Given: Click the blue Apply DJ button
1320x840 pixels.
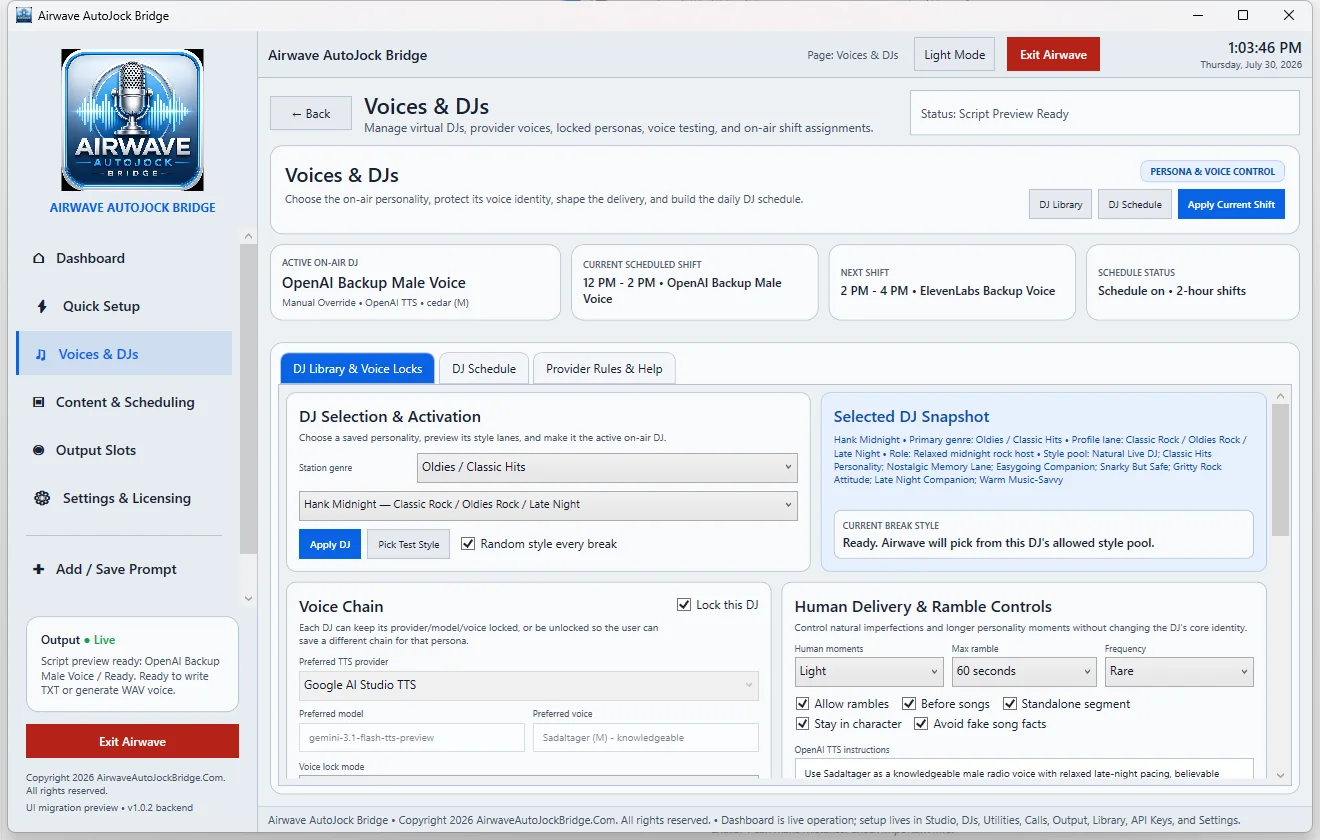Looking at the screenshot, I should point(330,544).
